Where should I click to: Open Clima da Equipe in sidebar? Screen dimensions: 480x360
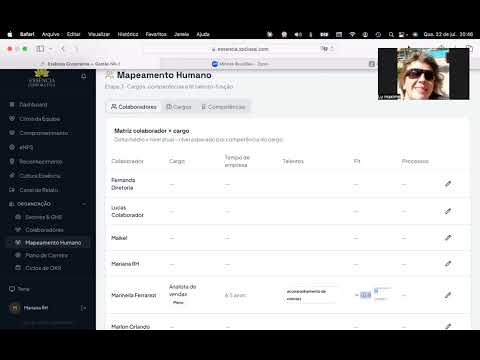click(x=35, y=119)
